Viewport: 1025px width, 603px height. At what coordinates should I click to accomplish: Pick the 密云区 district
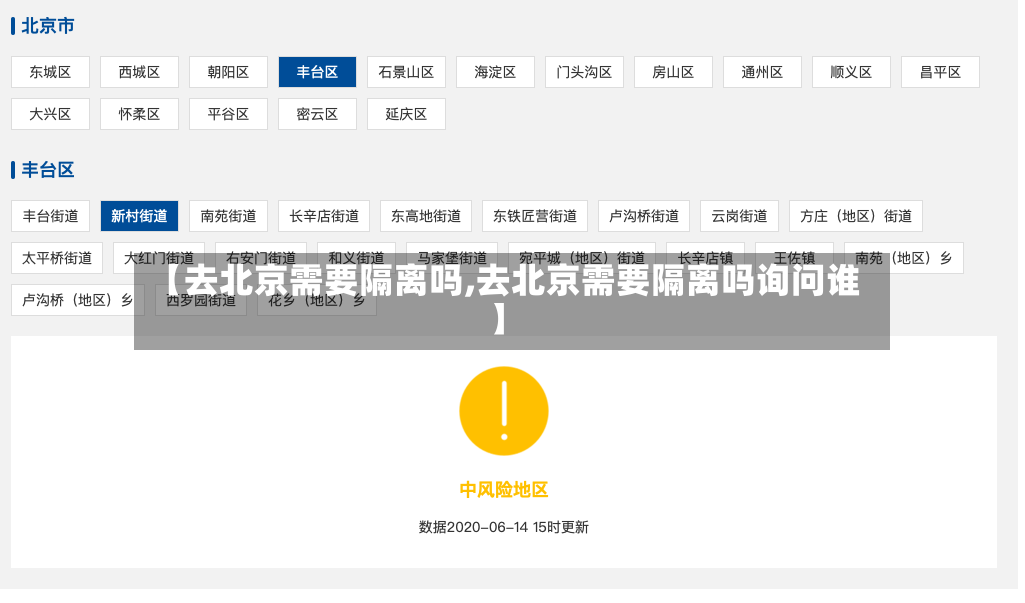tap(318, 114)
